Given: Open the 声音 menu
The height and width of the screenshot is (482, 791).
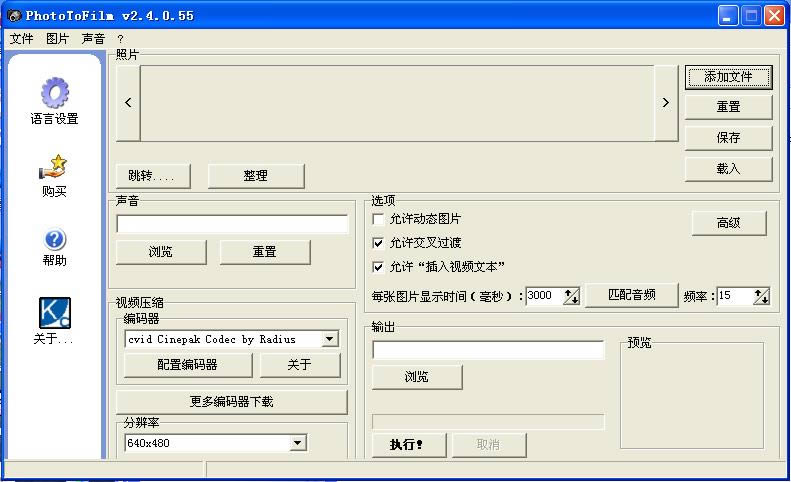Looking at the screenshot, I should [x=93, y=38].
